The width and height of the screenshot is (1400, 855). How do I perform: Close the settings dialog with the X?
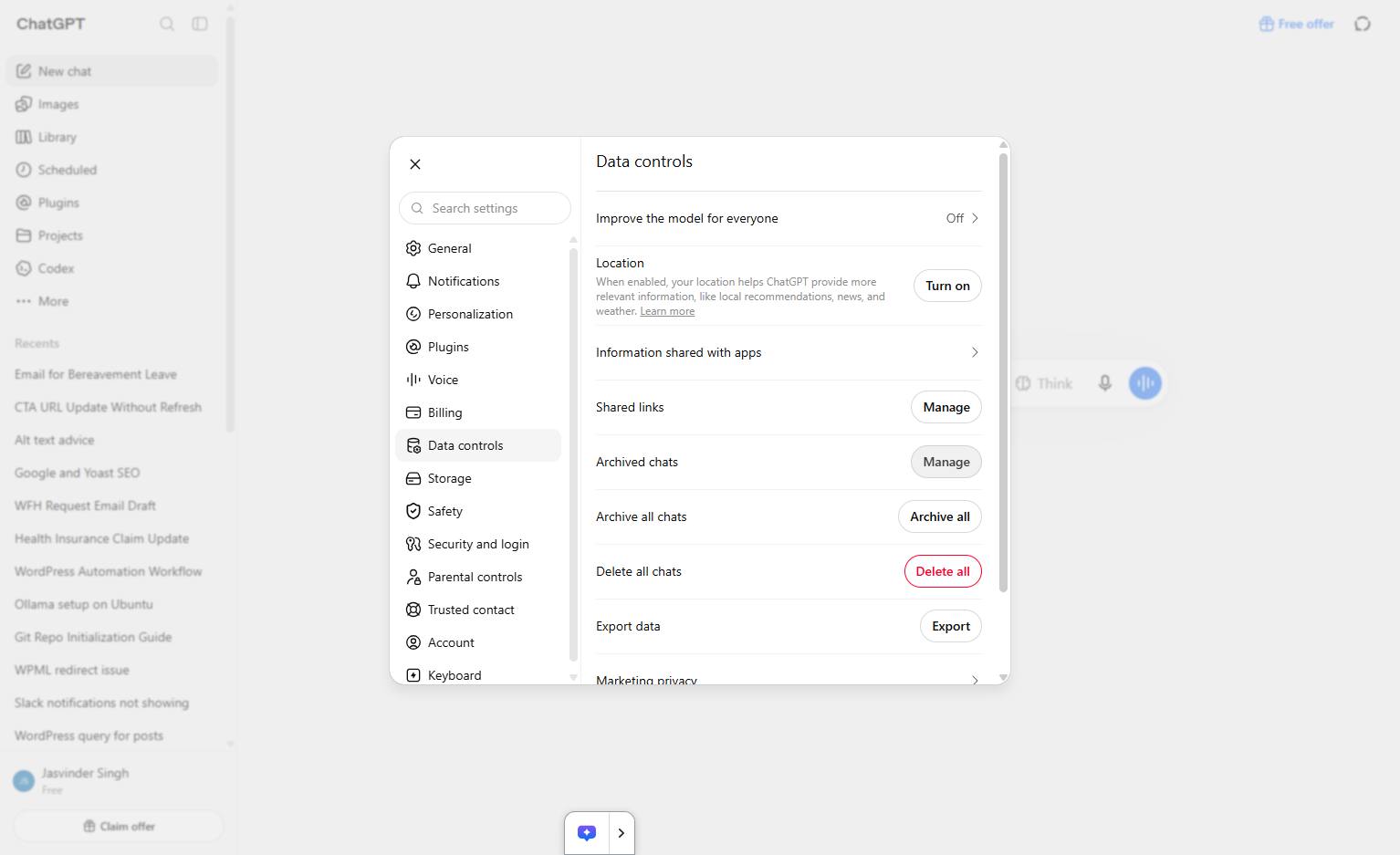pyautogui.click(x=415, y=164)
